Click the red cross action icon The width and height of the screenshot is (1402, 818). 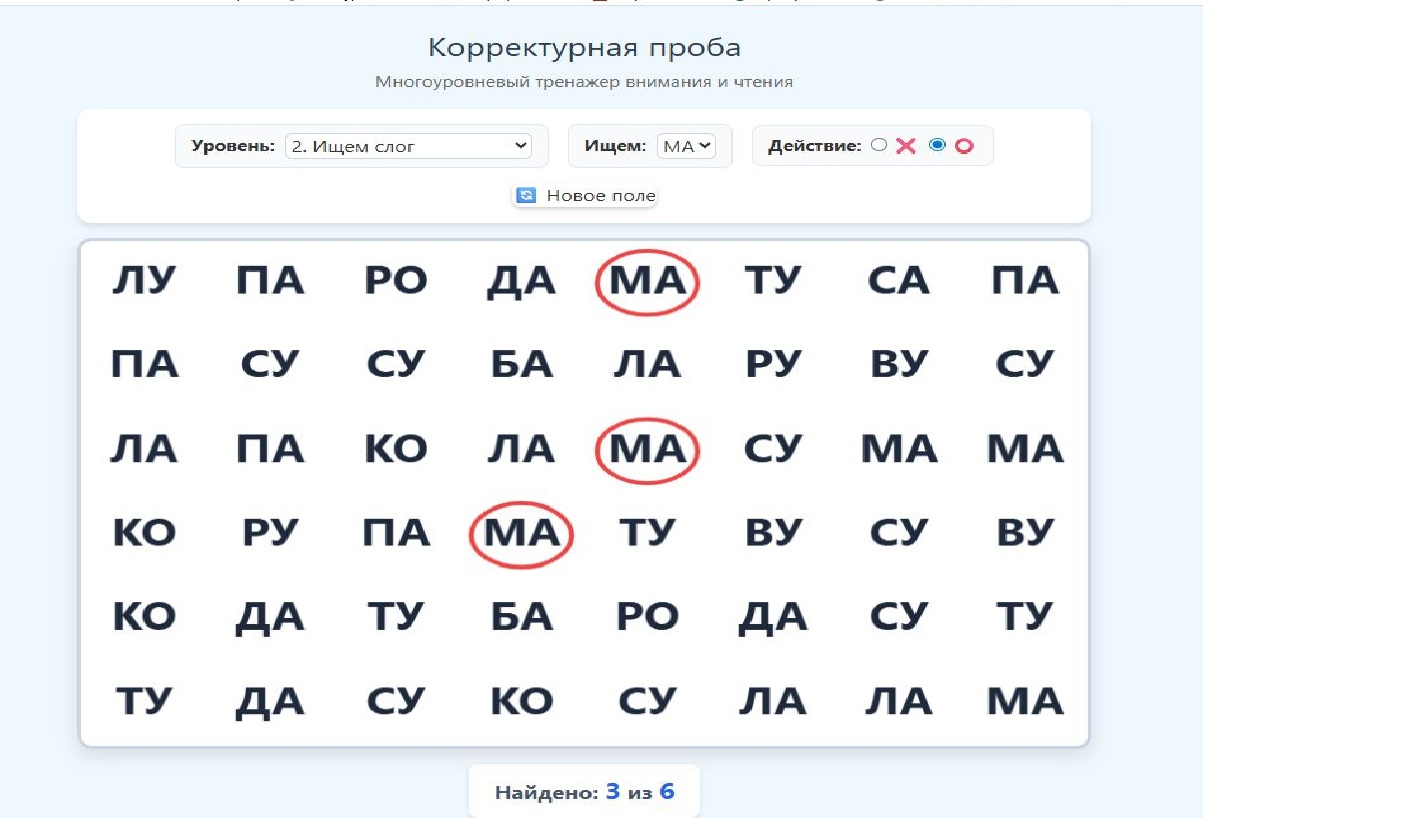[906, 146]
